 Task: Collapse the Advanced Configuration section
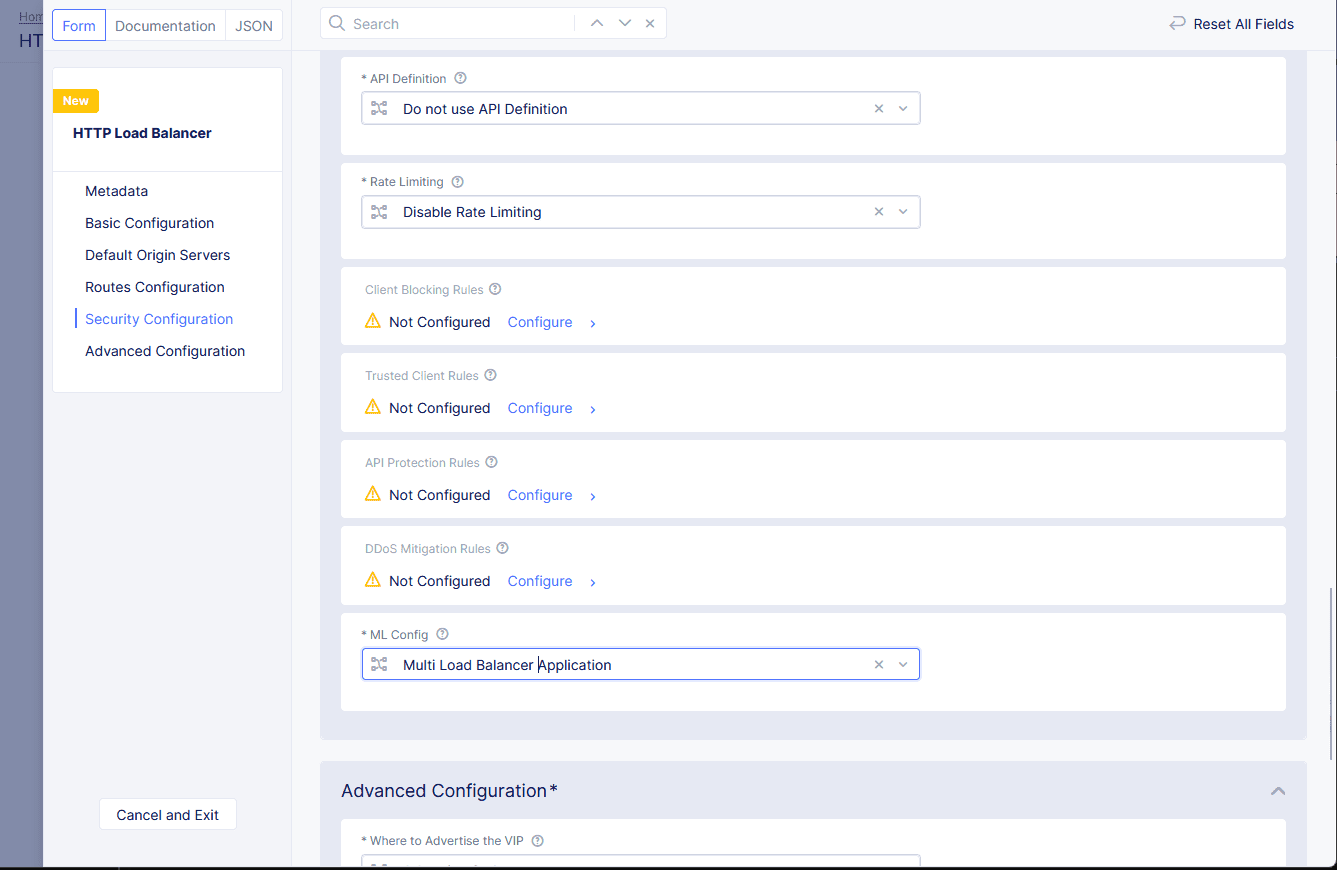click(1277, 791)
